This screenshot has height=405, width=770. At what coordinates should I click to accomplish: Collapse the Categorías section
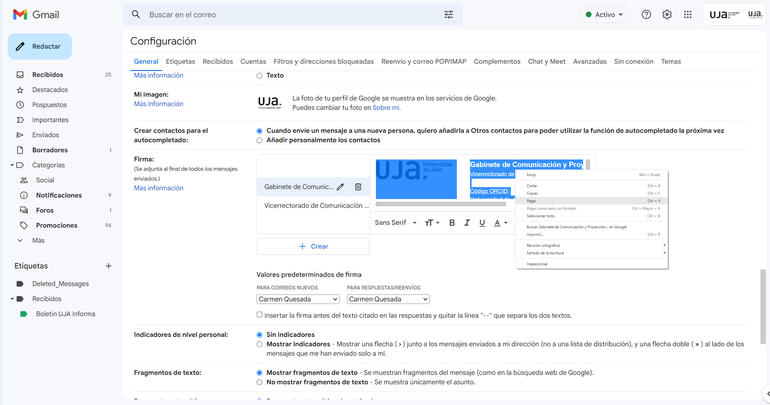12,165
